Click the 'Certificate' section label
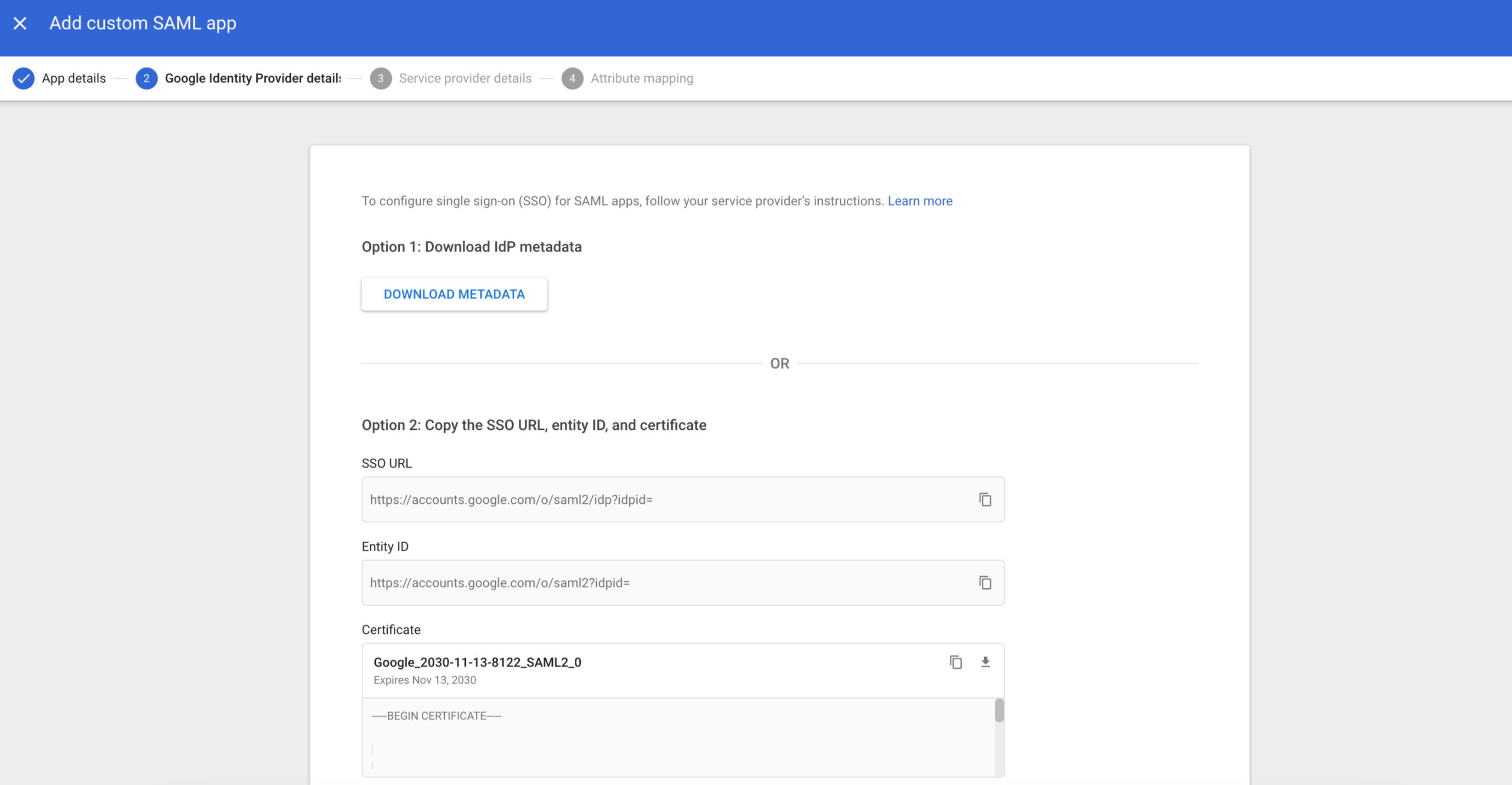 [391, 630]
